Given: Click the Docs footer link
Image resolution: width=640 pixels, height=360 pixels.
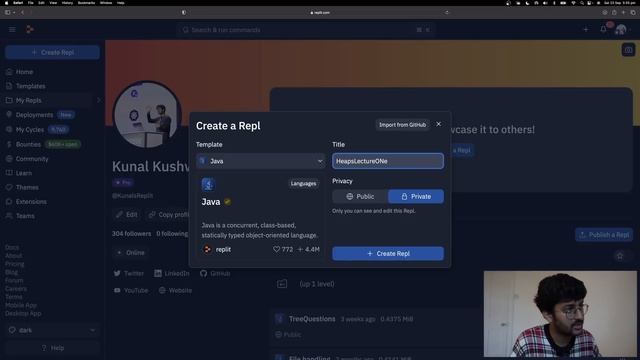Looking at the screenshot, I should tap(12, 247).
